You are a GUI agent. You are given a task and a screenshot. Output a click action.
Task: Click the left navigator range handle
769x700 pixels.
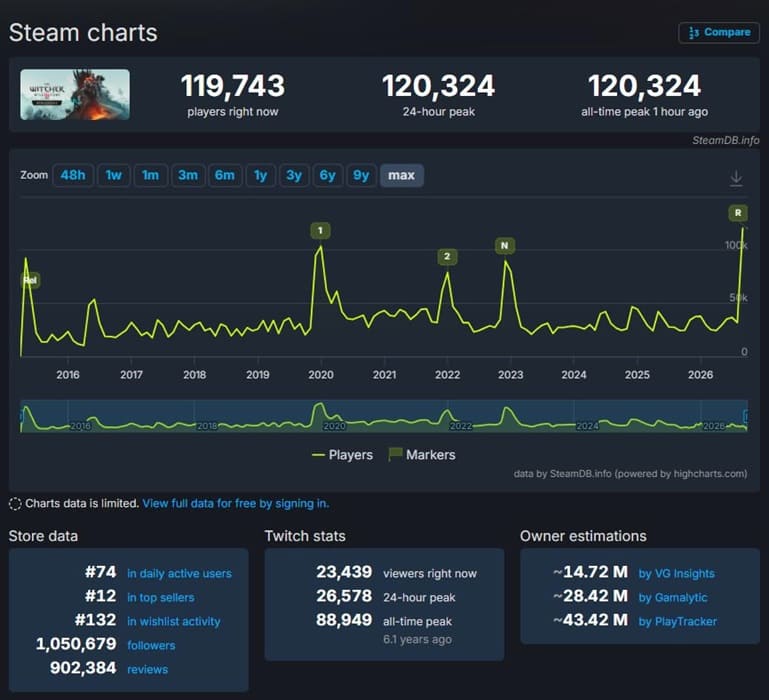[21, 416]
